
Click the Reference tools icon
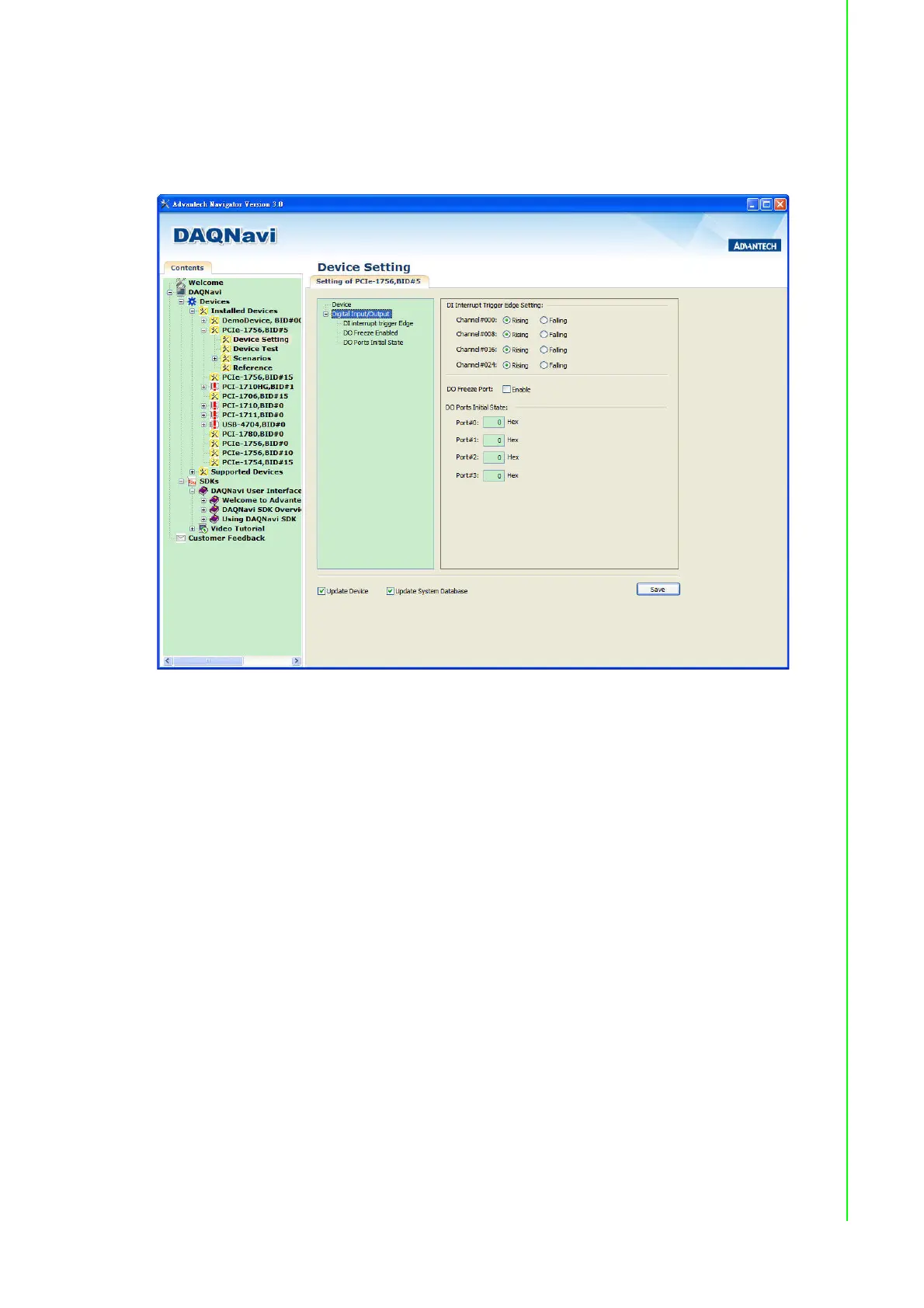[x=226, y=367]
